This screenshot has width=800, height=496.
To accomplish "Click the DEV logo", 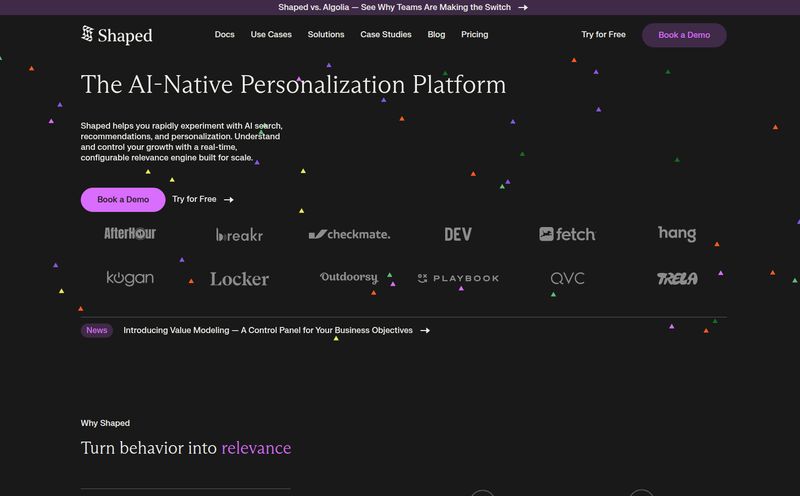I will tap(458, 234).
